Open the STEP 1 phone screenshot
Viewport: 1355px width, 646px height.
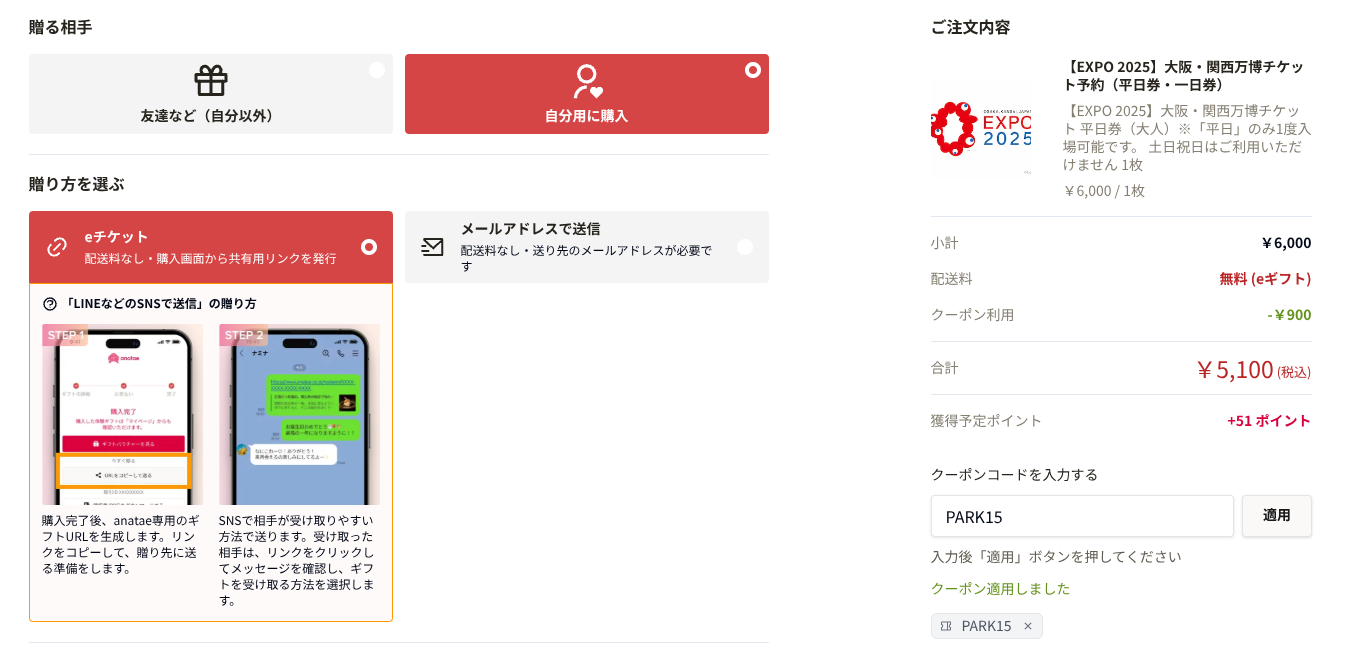point(122,414)
